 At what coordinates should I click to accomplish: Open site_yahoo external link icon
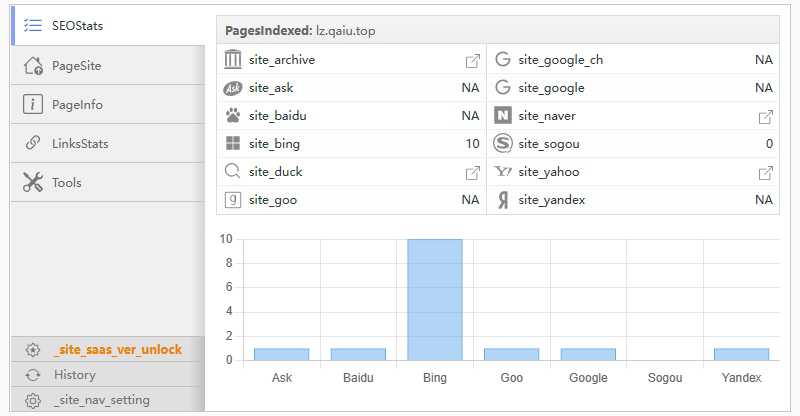(766, 172)
